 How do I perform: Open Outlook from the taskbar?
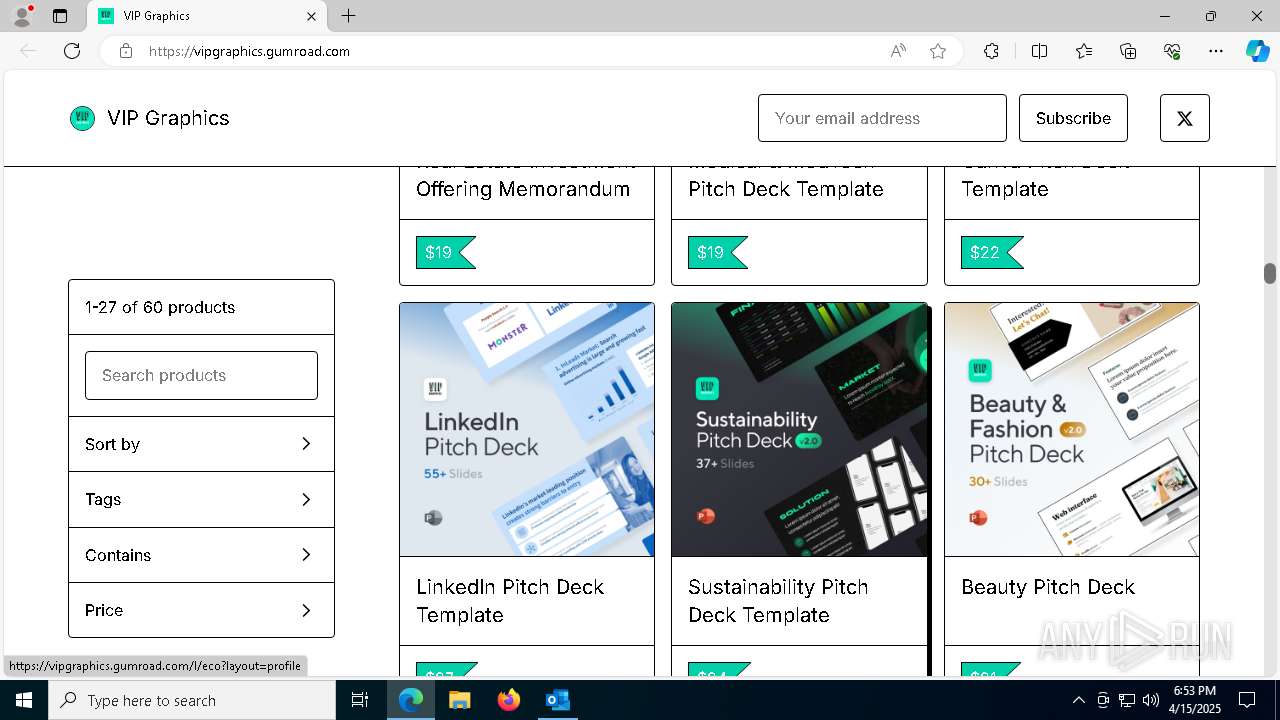coord(557,700)
